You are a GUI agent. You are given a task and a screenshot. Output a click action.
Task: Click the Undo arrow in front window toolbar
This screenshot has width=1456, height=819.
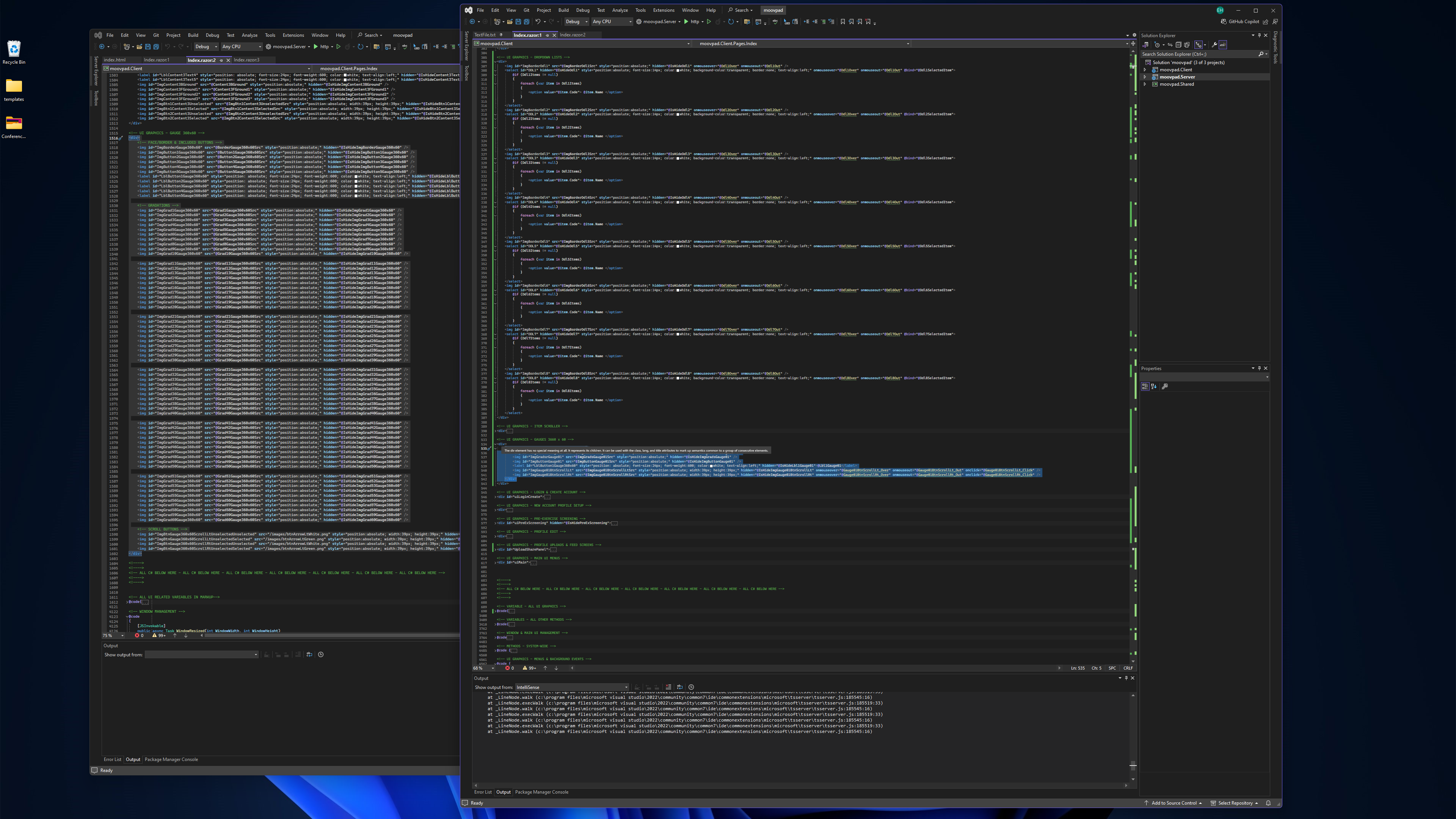coord(538,22)
